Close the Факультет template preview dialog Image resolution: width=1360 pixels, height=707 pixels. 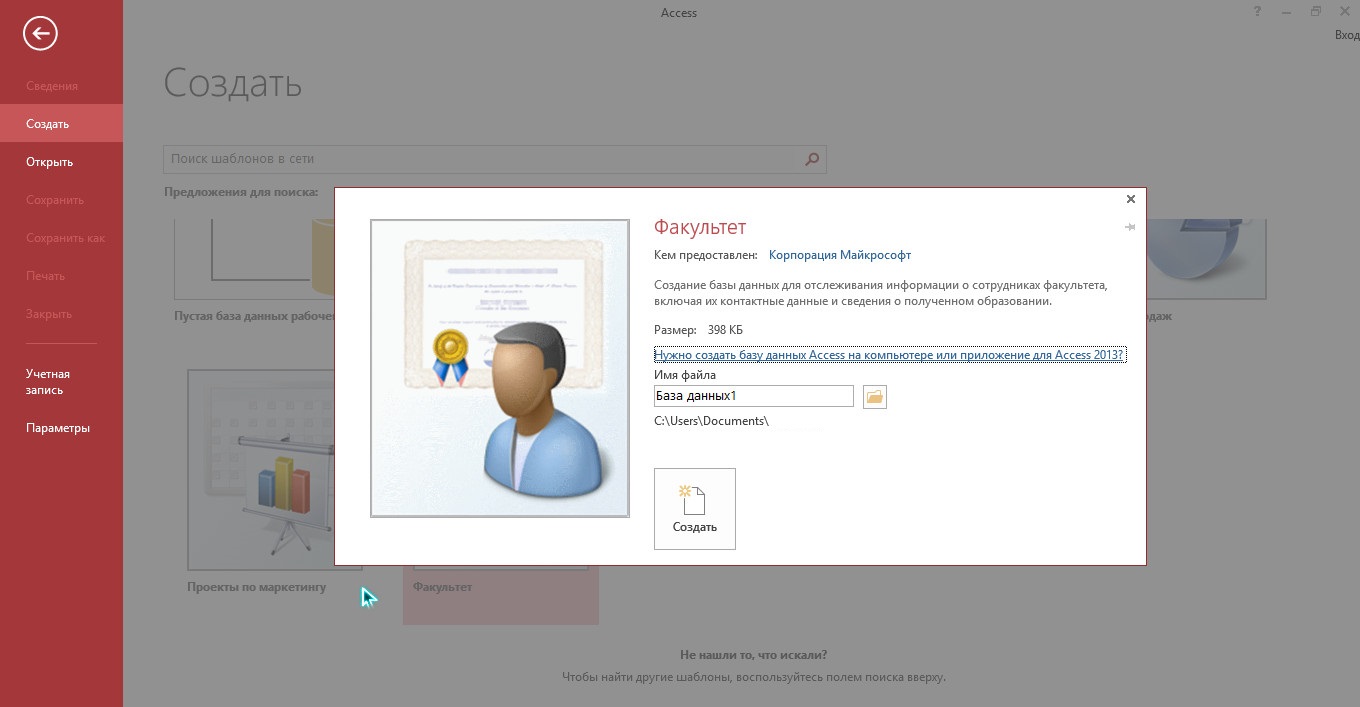pyautogui.click(x=1131, y=199)
